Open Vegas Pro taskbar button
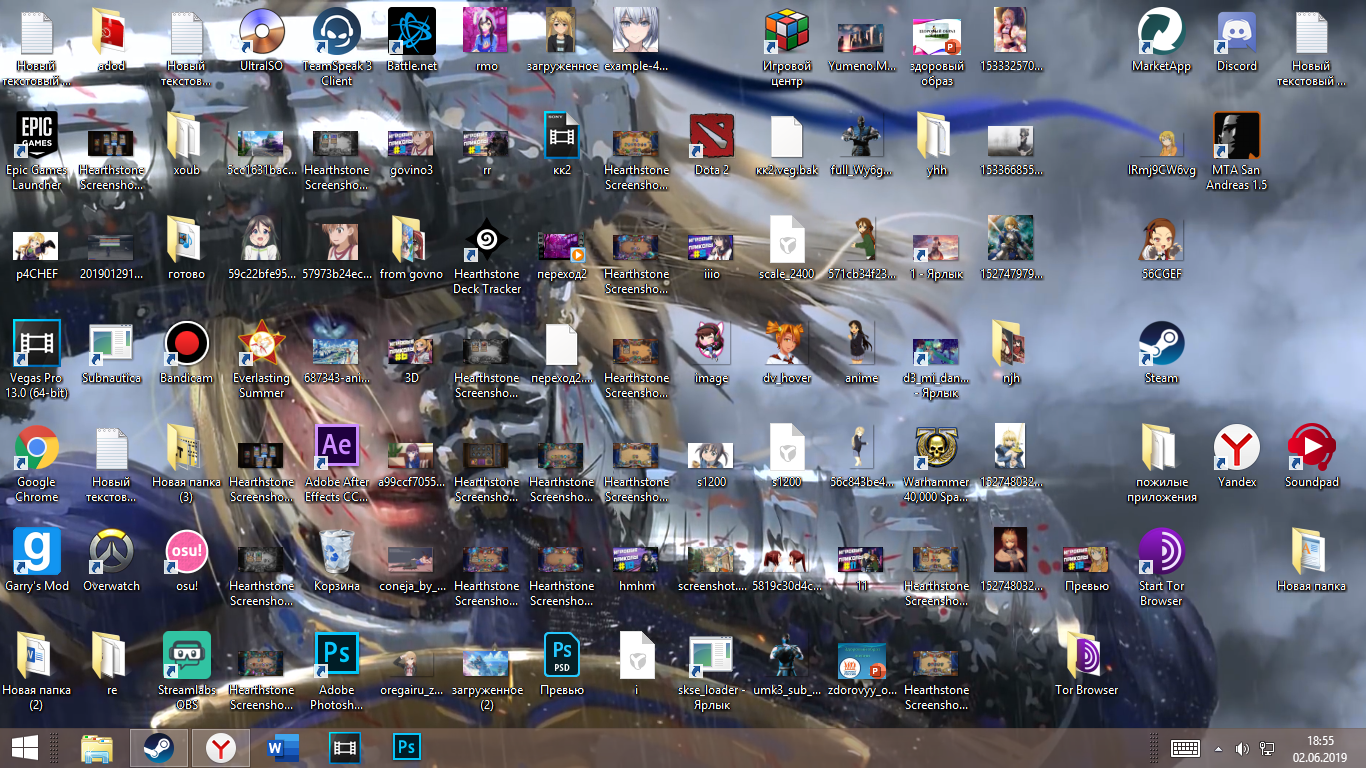The image size is (1366, 768). pos(344,747)
